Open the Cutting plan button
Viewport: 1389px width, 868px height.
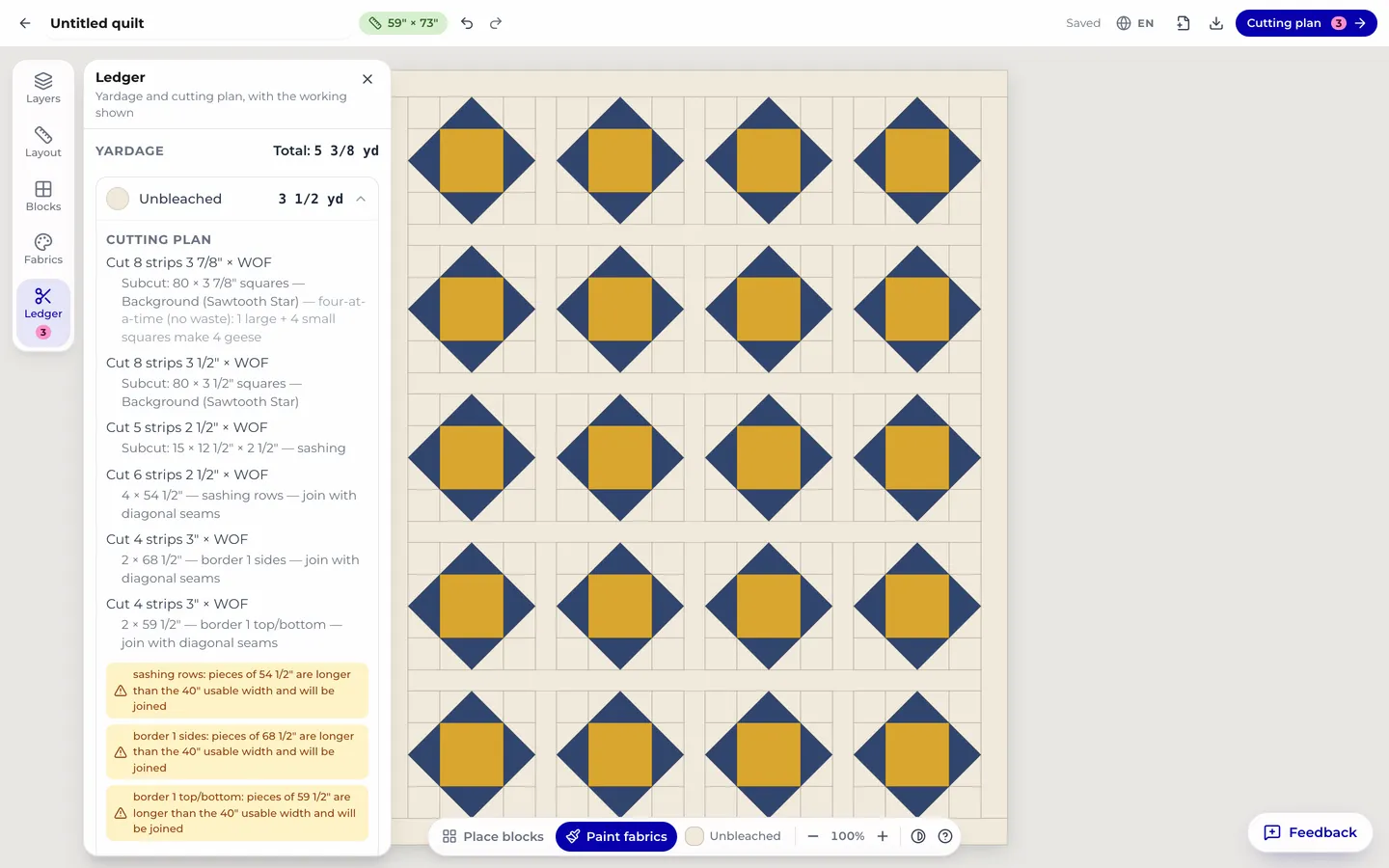click(1306, 23)
